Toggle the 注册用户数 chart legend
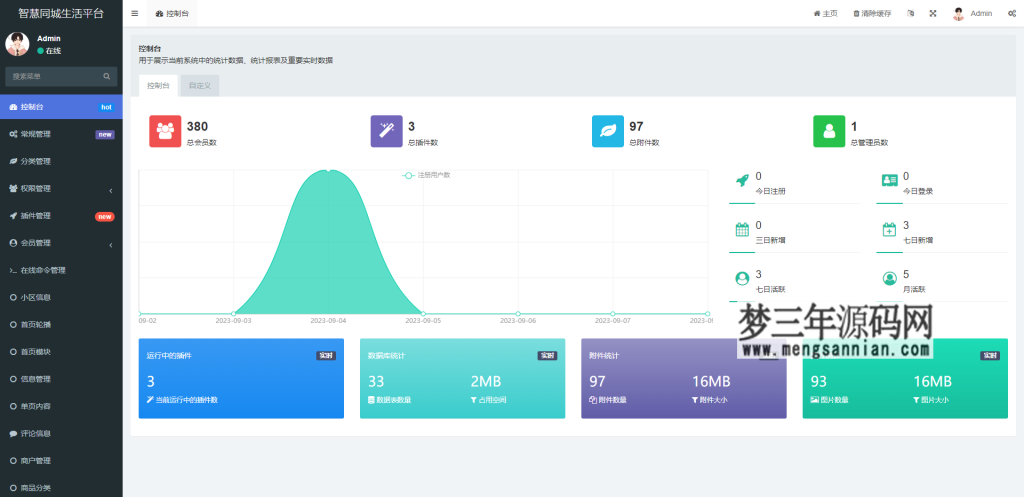The image size is (1024, 497). (427, 175)
